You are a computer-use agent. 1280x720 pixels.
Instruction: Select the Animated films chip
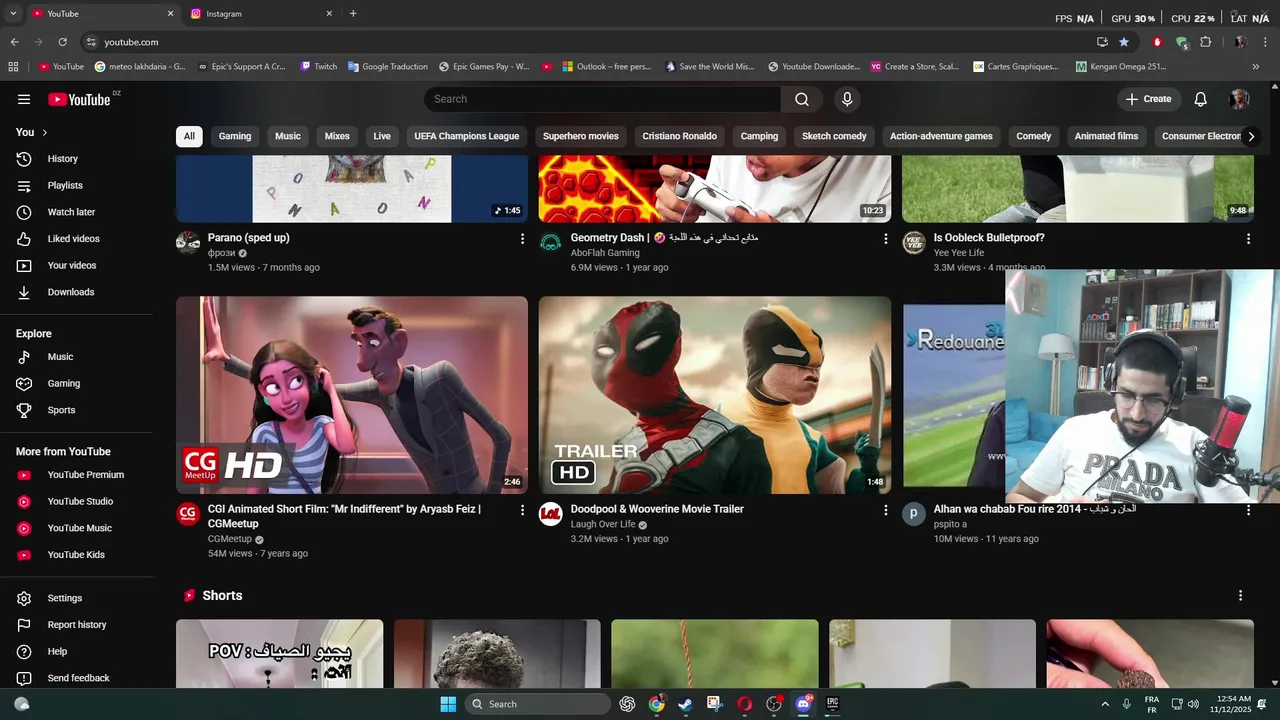(x=1106, y=136)
